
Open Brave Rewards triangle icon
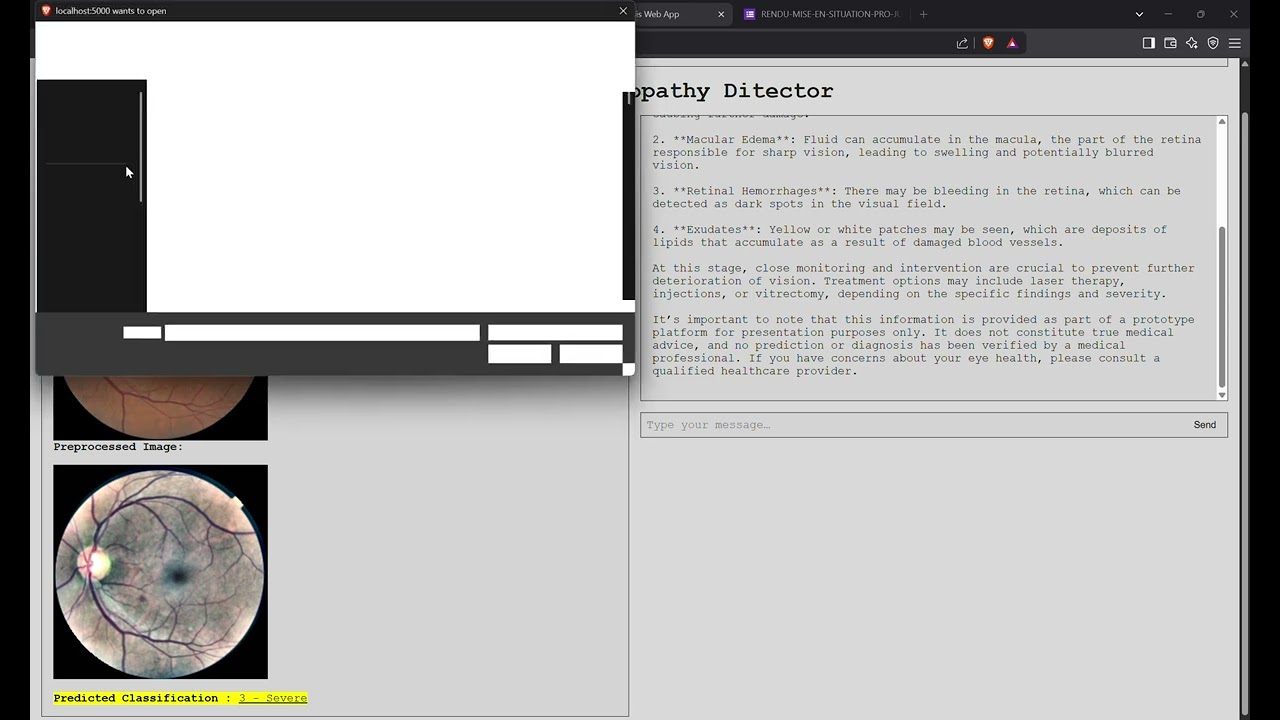(1012, 43)
